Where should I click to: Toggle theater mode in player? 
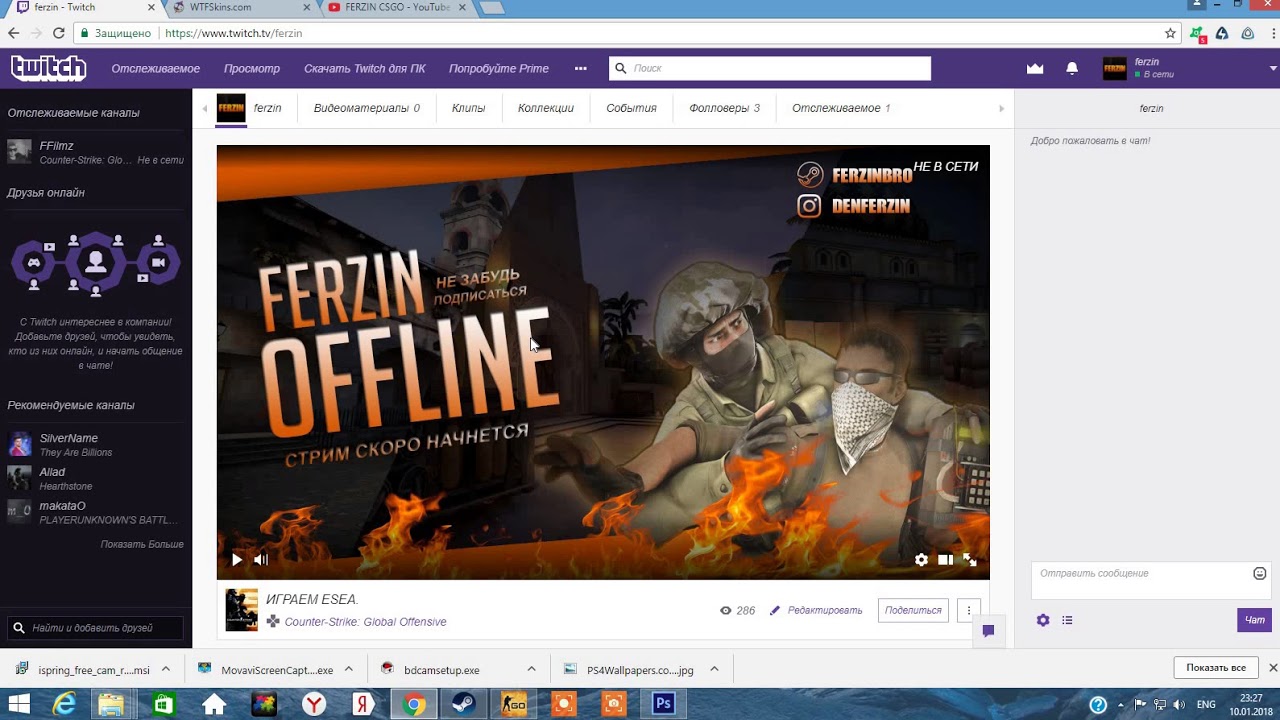945,560
